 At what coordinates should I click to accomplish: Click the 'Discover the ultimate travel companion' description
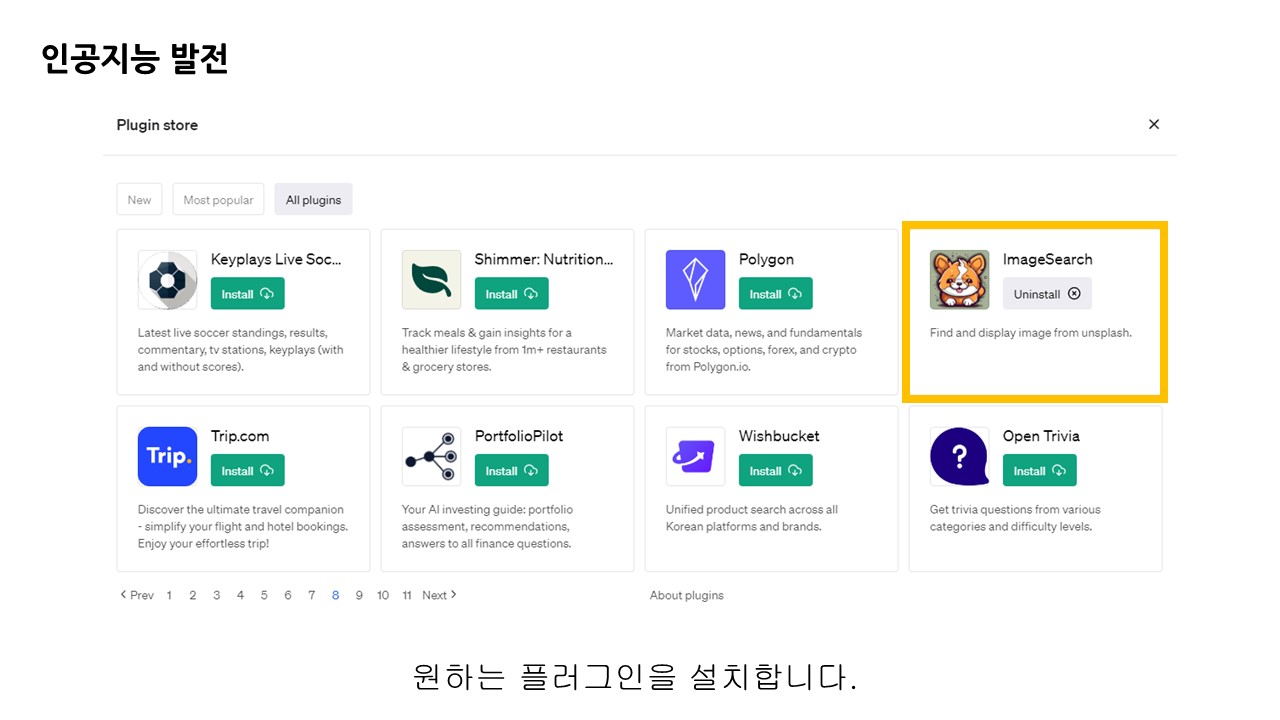pyautogui.click(x=241, y=527)
